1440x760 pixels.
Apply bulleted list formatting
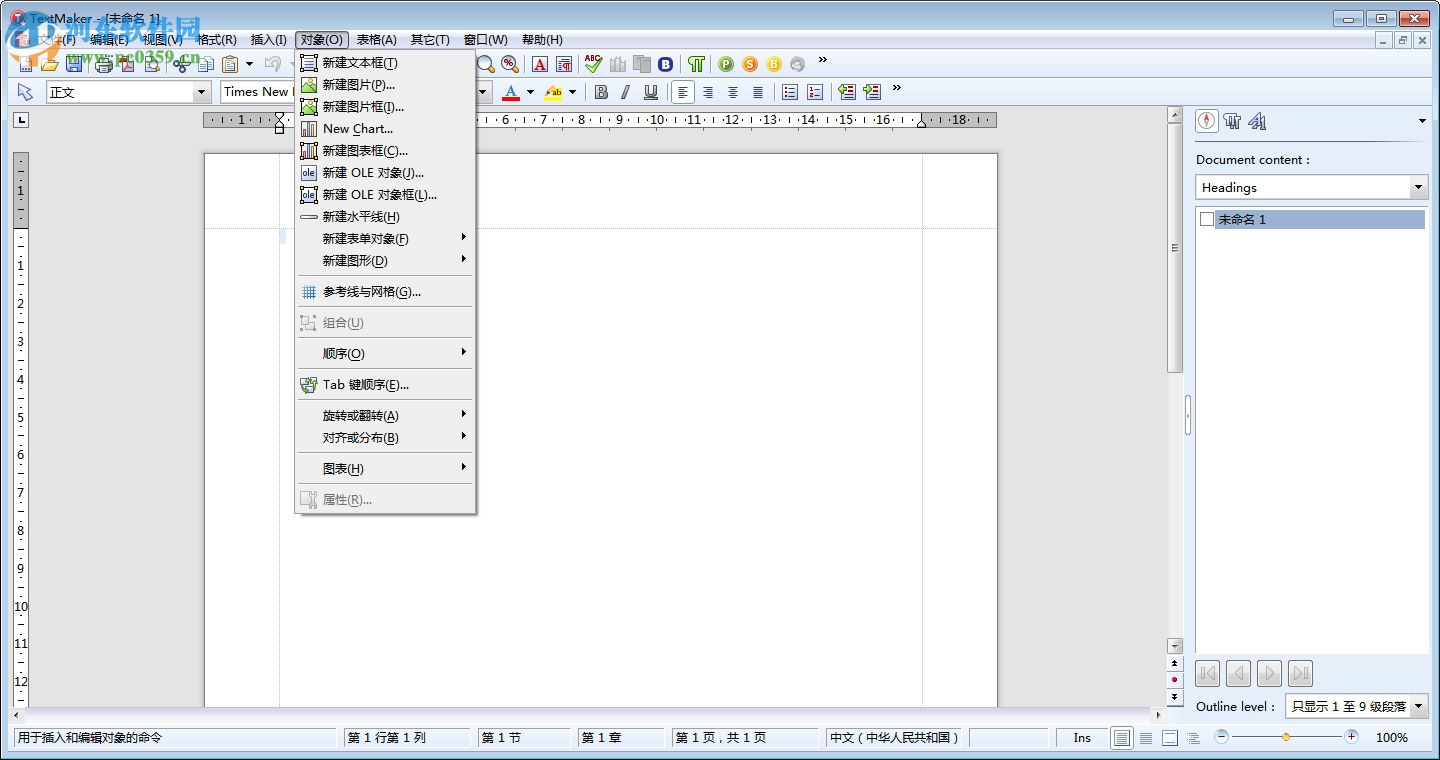coord(789,91)
